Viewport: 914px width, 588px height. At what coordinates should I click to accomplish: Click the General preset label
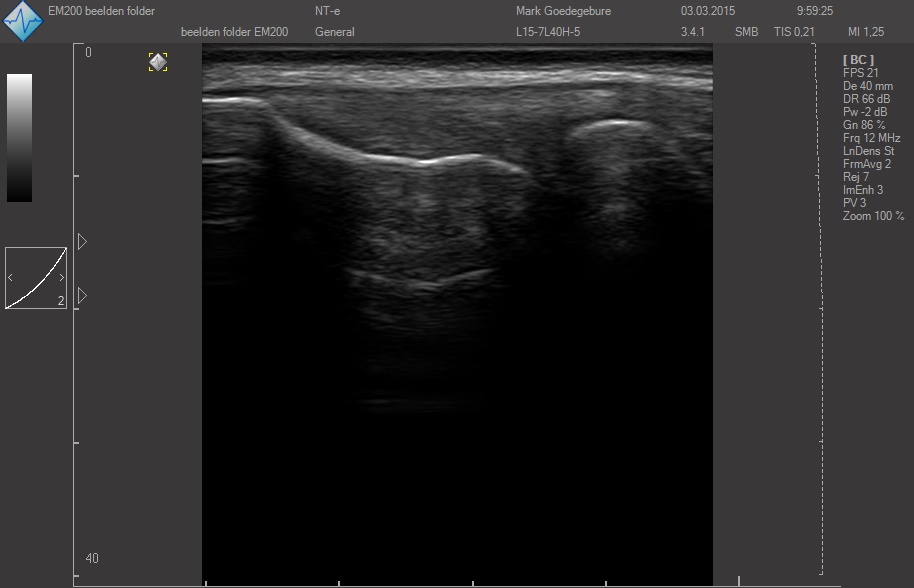click(x=335, y=32)
